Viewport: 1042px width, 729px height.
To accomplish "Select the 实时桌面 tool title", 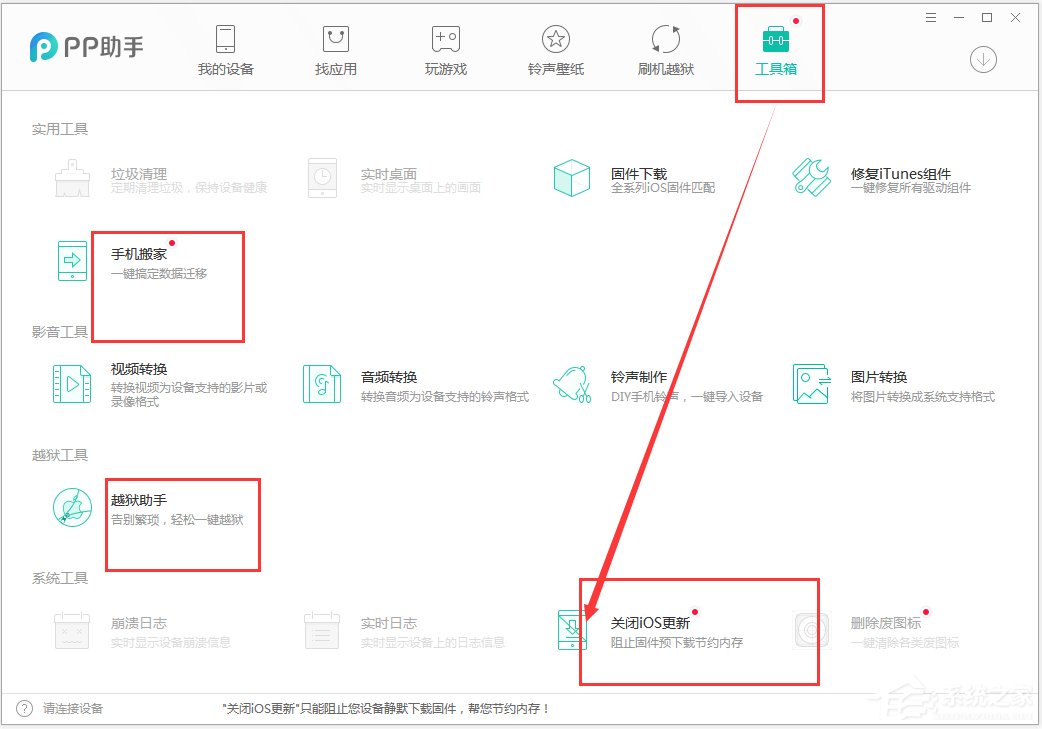I will 389,173.
